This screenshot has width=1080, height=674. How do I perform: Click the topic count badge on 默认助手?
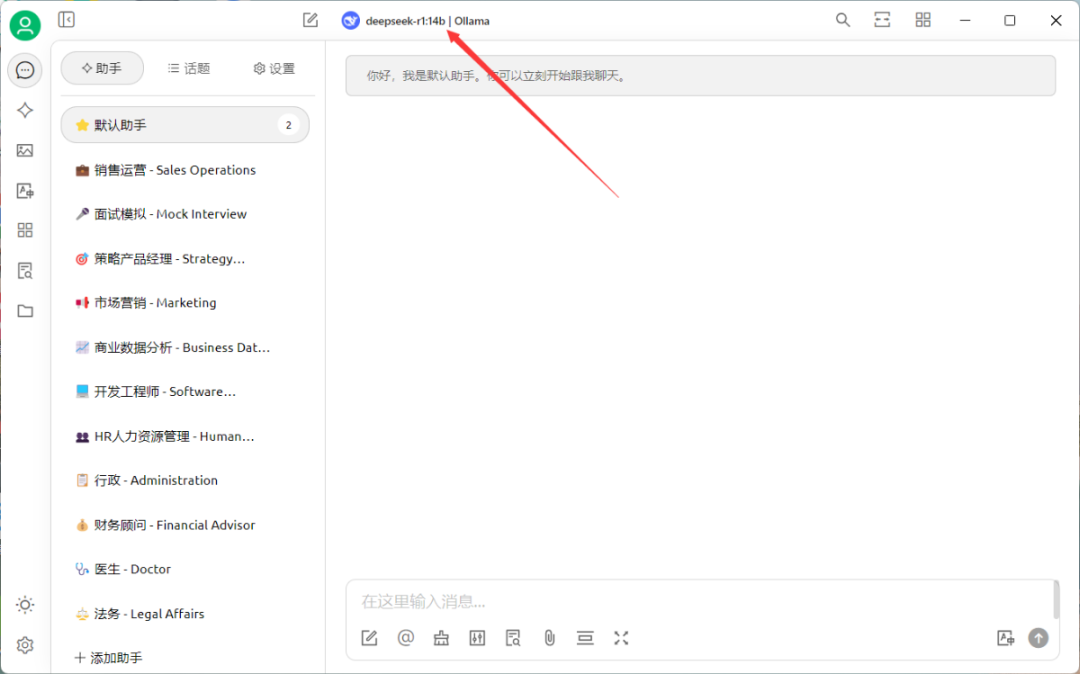pos(289,125)
